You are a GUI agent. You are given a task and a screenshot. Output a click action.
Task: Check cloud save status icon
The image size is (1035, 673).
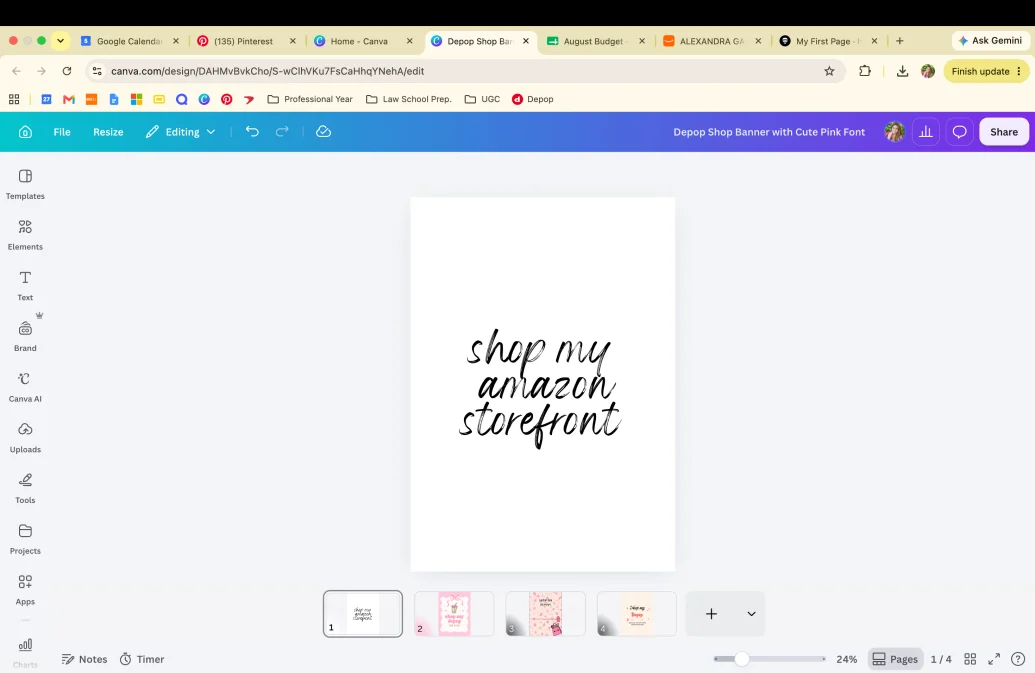pos(323,131)
